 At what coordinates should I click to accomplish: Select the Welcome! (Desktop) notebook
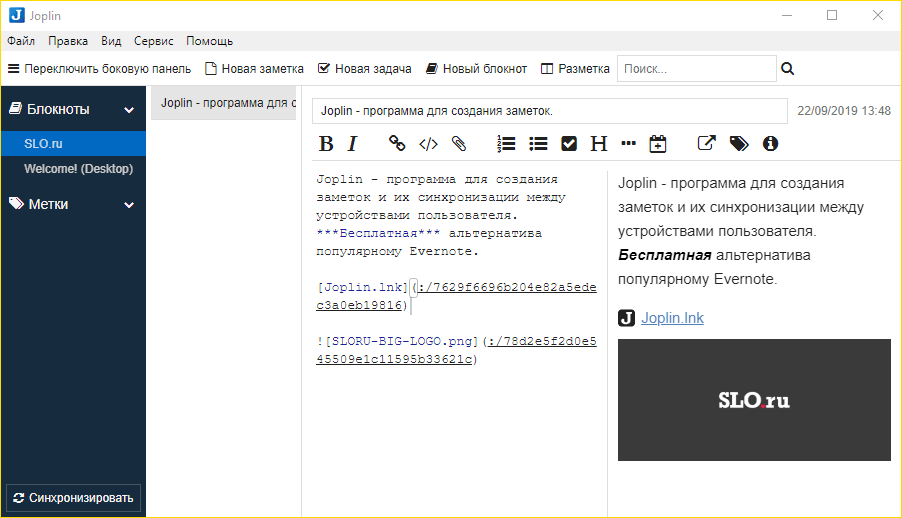(73, 169)
